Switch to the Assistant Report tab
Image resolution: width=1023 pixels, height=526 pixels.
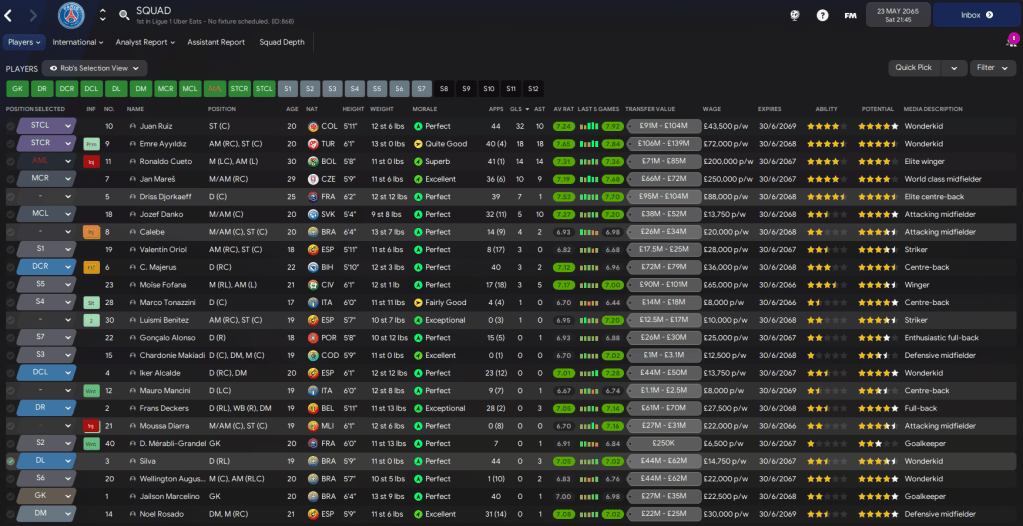216,42
